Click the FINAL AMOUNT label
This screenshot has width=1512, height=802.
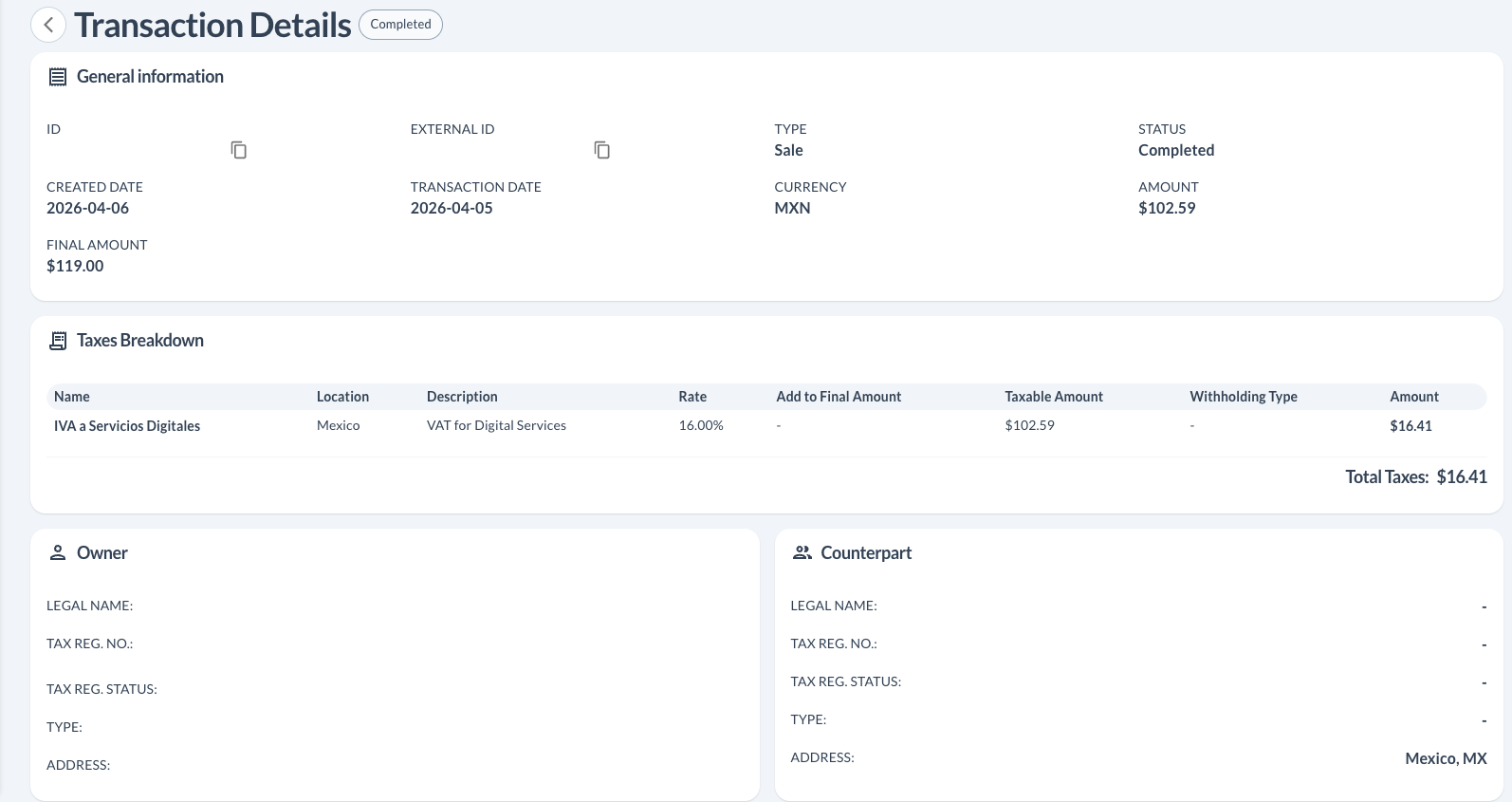coord(97,245)
